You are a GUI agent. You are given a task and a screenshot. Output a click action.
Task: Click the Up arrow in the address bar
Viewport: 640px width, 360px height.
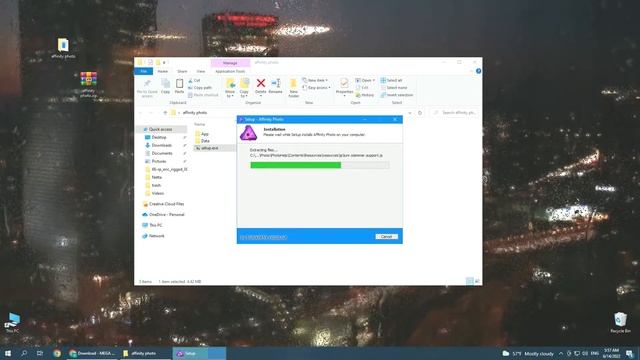(165, 113)
